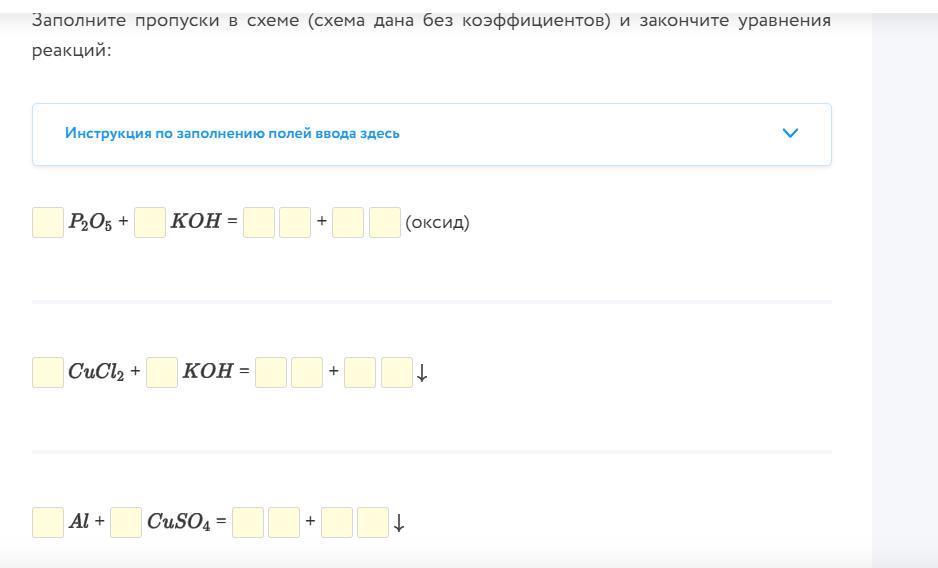Viewport: 938px width, 568px height.
Task: Select first product formula field in Al equation
Action: pos(284,523)
